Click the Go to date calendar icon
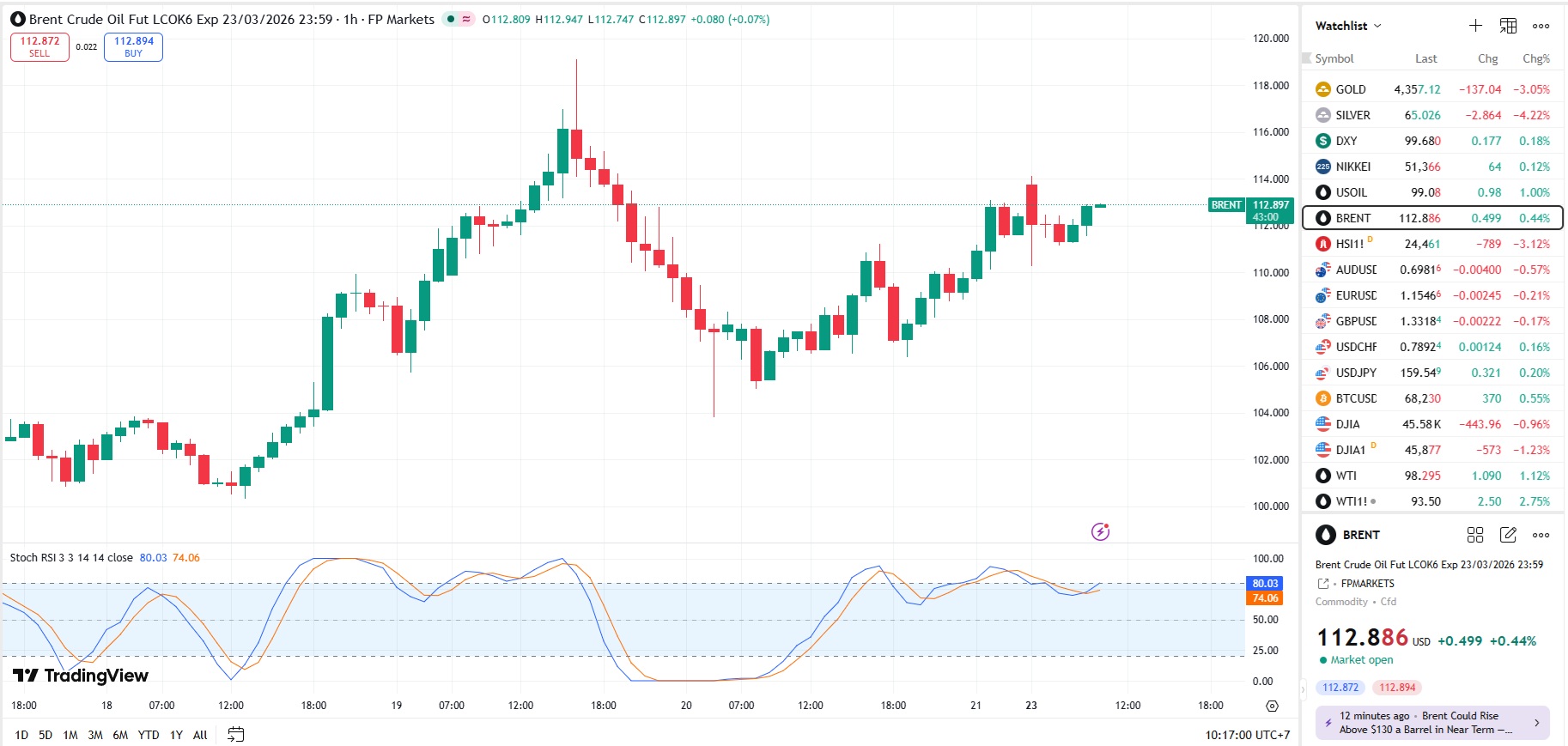The width and height of the screenshot is (1568, 746). coord(236,735)
